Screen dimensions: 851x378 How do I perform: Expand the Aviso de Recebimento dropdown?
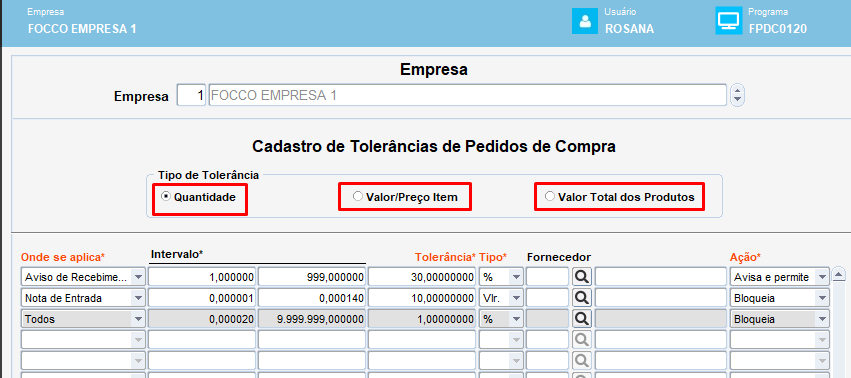[x=138, y=277]
